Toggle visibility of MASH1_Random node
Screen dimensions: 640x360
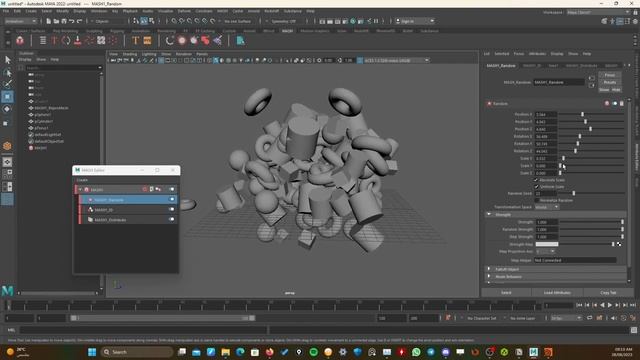point(172,200)
